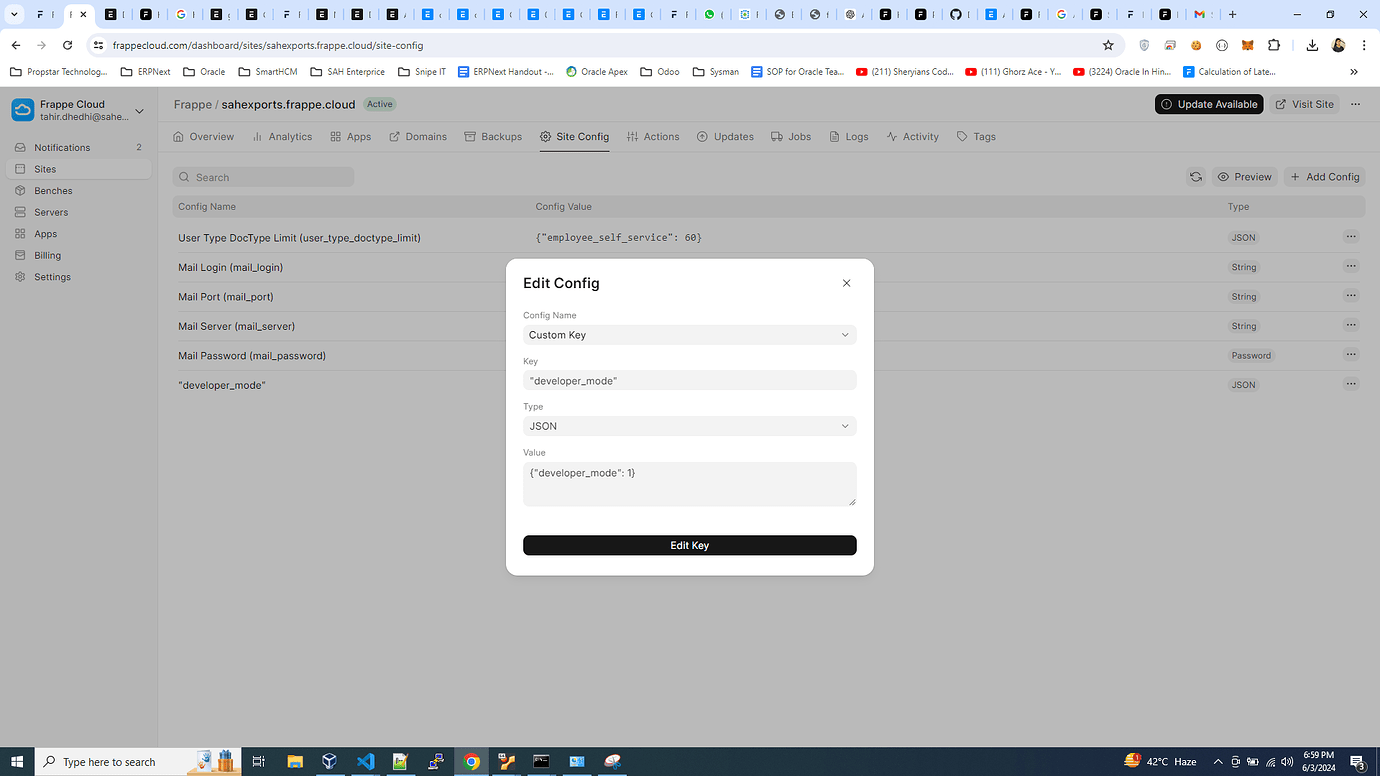Open Notifications via the bell icon
1380x776 pixels.
62,146
